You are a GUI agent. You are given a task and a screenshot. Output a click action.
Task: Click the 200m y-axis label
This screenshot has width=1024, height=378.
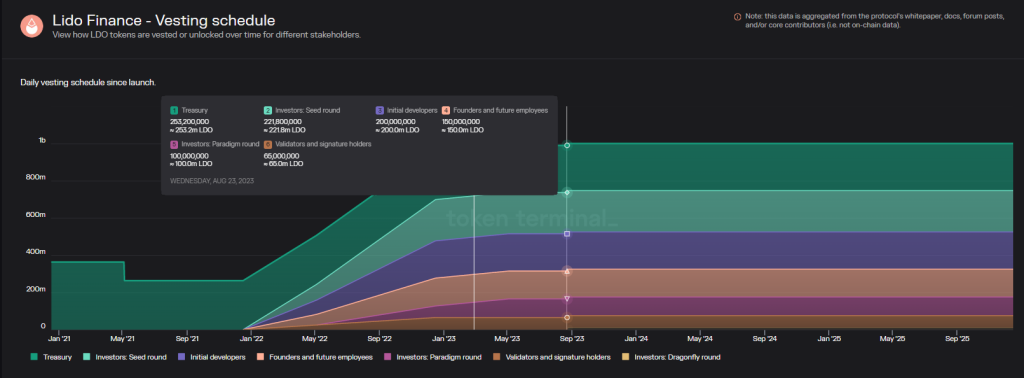tap(35, 289)
